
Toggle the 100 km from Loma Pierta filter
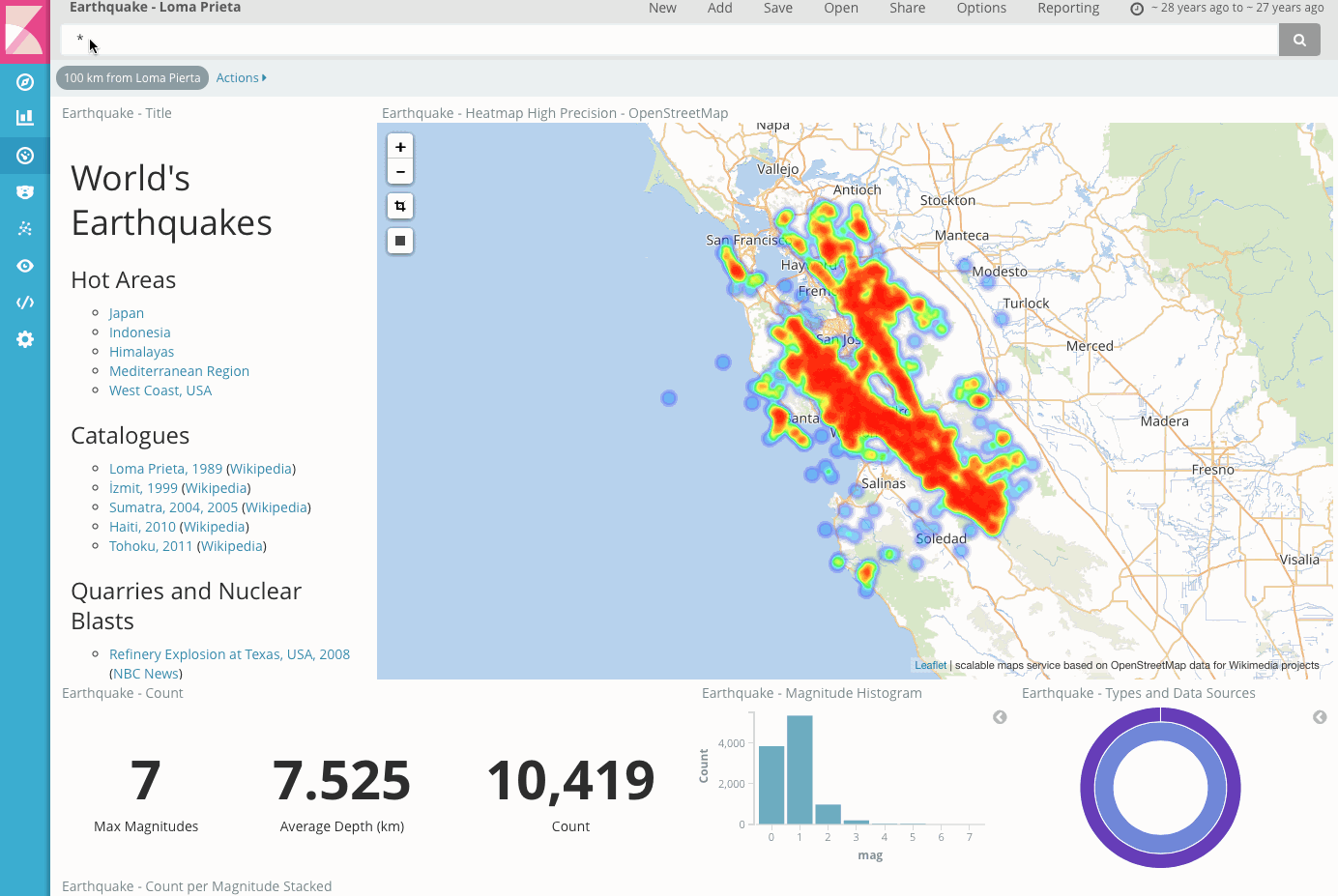click(132, 78)
